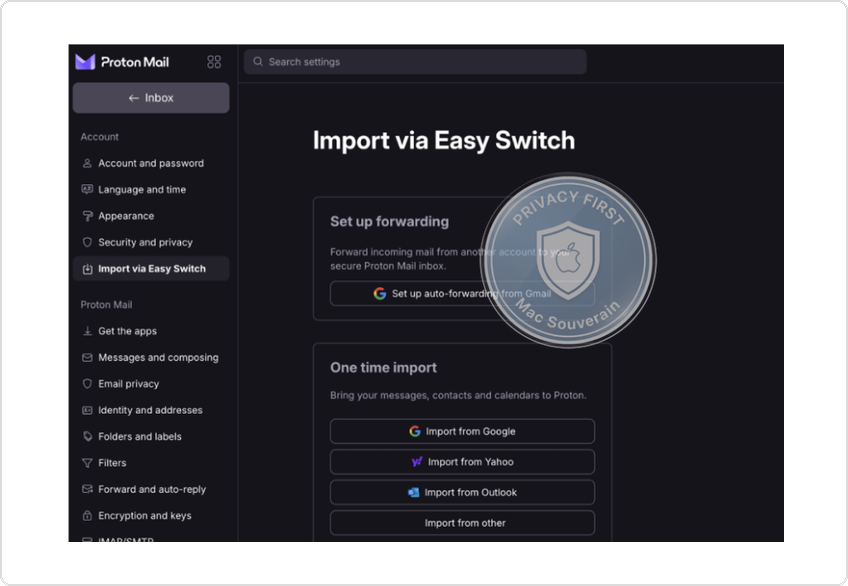Click the Import via Easy Switch icon

point(87,269)
